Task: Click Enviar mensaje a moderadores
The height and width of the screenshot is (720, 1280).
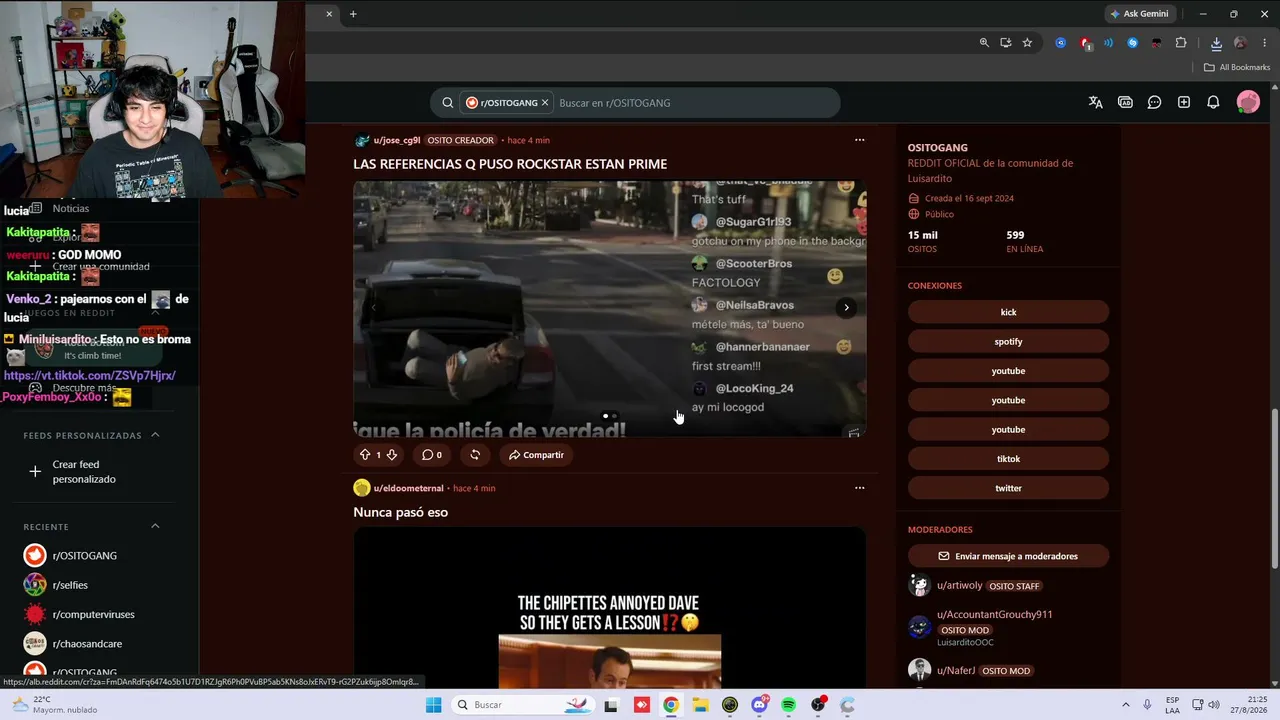Action: click(x=1008, y=556)
